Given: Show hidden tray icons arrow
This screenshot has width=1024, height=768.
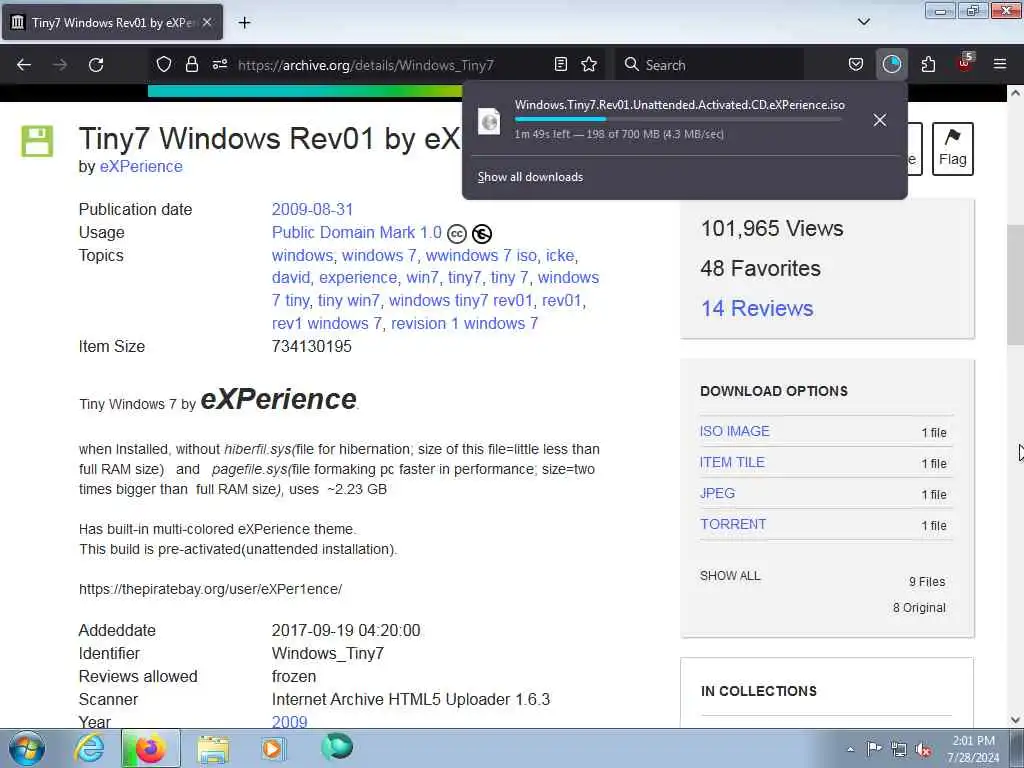Looking at the screenshot, I should 850,749.
